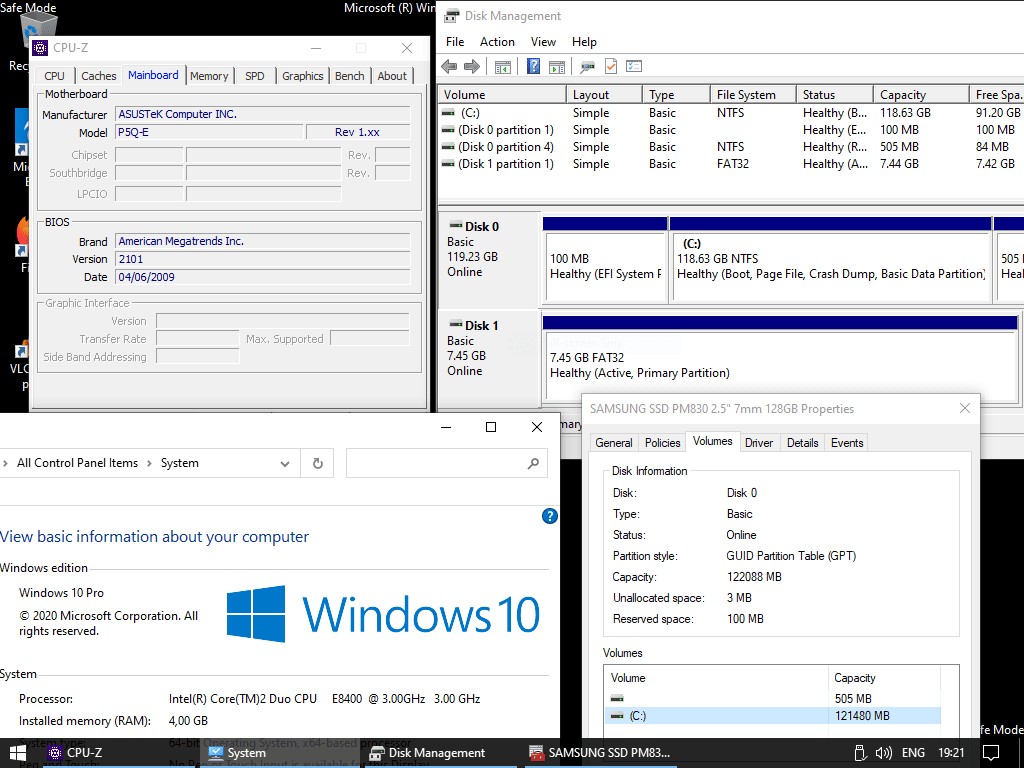Open Help via the blue question-mark toolbar icon
Image resolution: width=1024 pixels, height=768 pixels.
coord(534,66)
